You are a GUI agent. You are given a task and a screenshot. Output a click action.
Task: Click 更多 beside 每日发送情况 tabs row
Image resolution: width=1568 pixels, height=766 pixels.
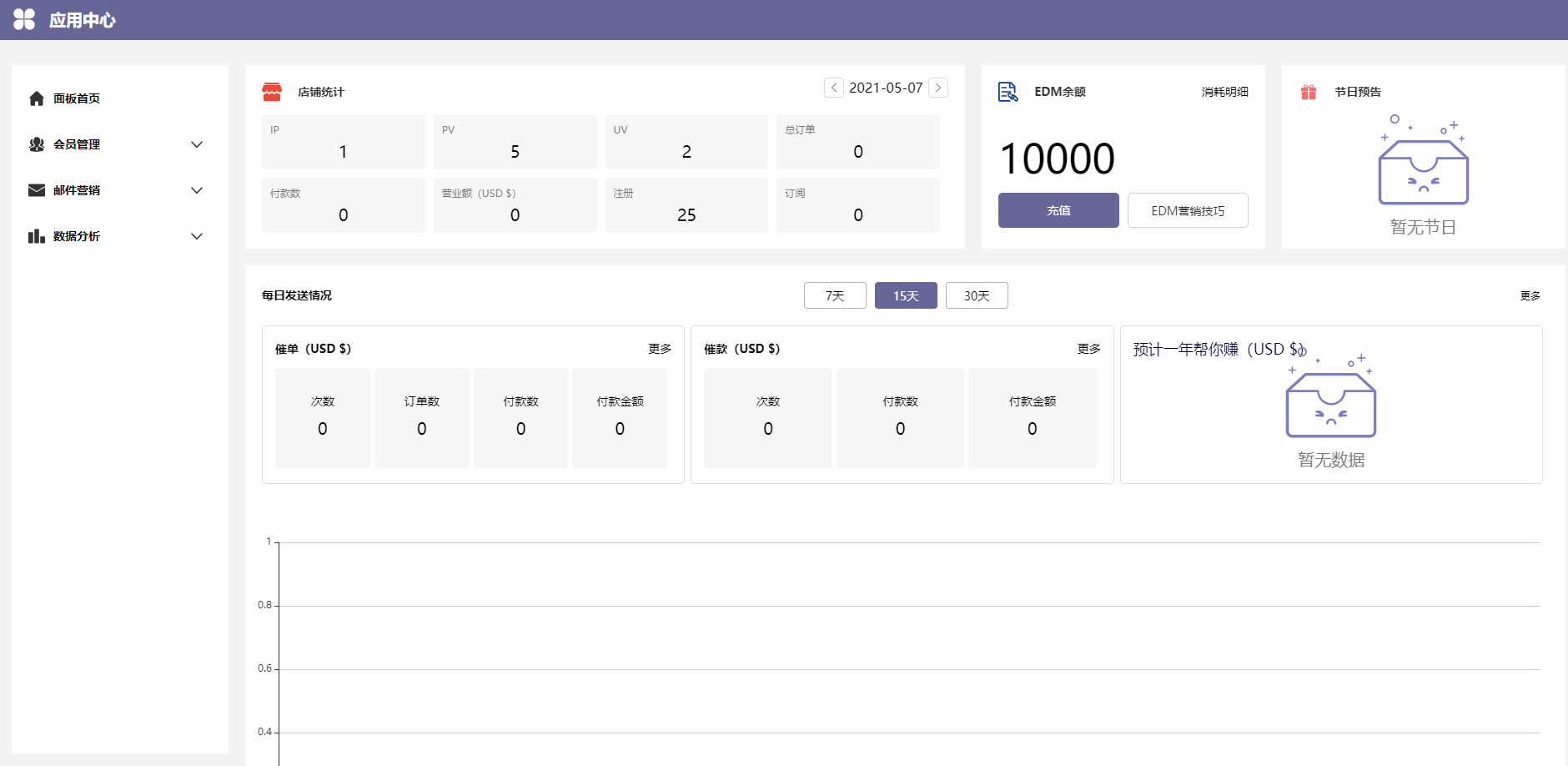(1530, 296)
